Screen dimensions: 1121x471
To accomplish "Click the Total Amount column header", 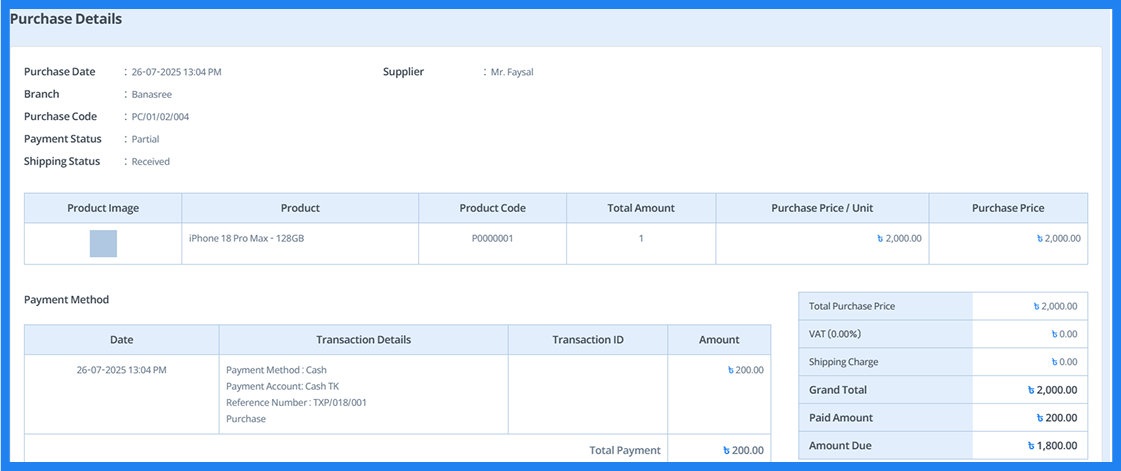I will click(641, 208).
